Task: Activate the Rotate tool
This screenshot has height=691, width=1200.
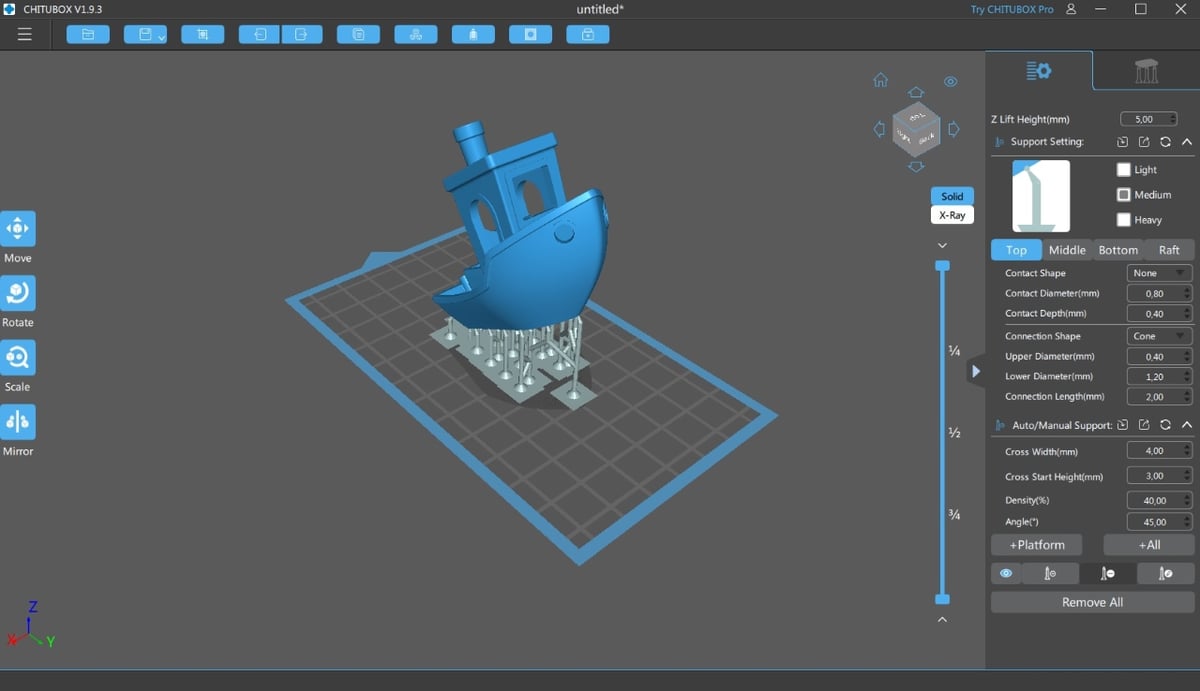Action: click(18, 293)
